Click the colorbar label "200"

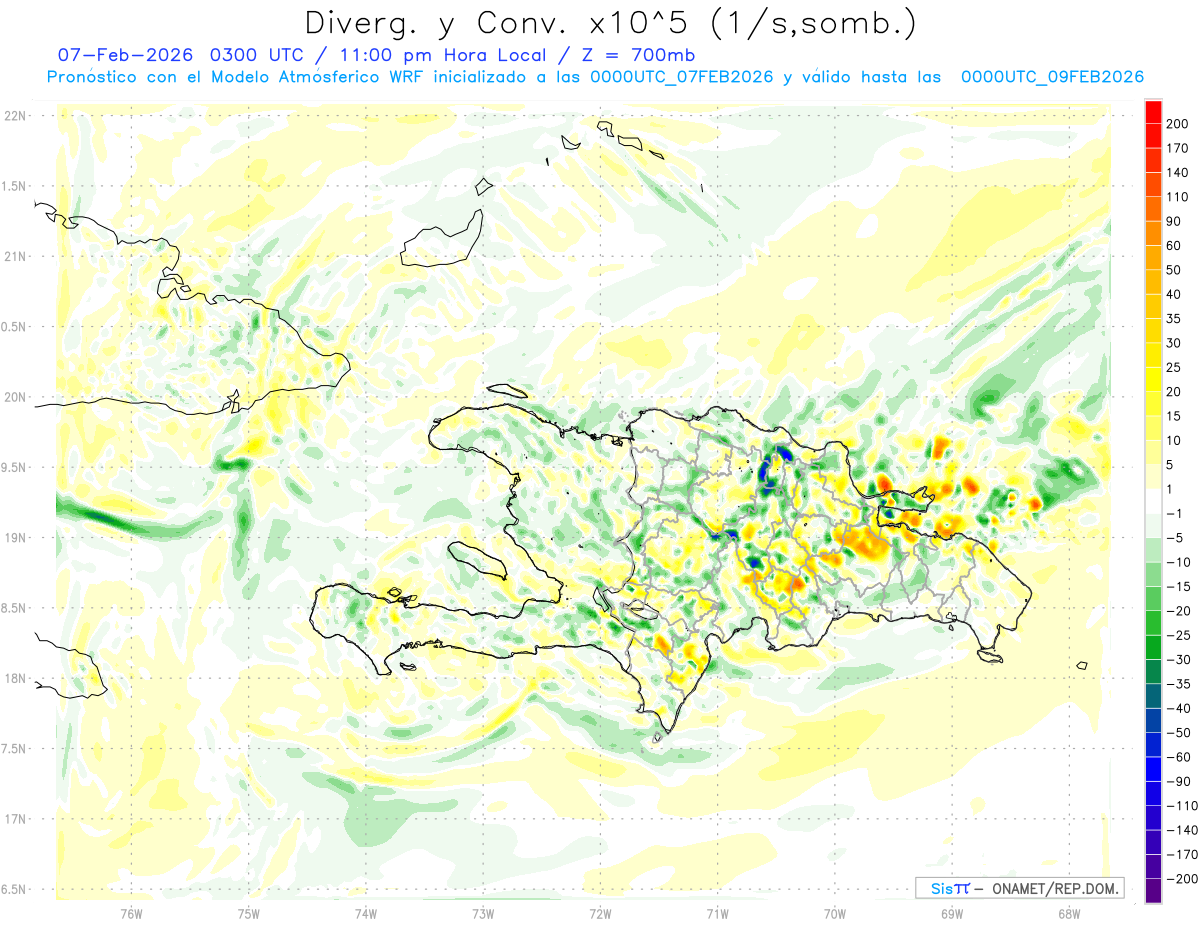click(1179, 123)
